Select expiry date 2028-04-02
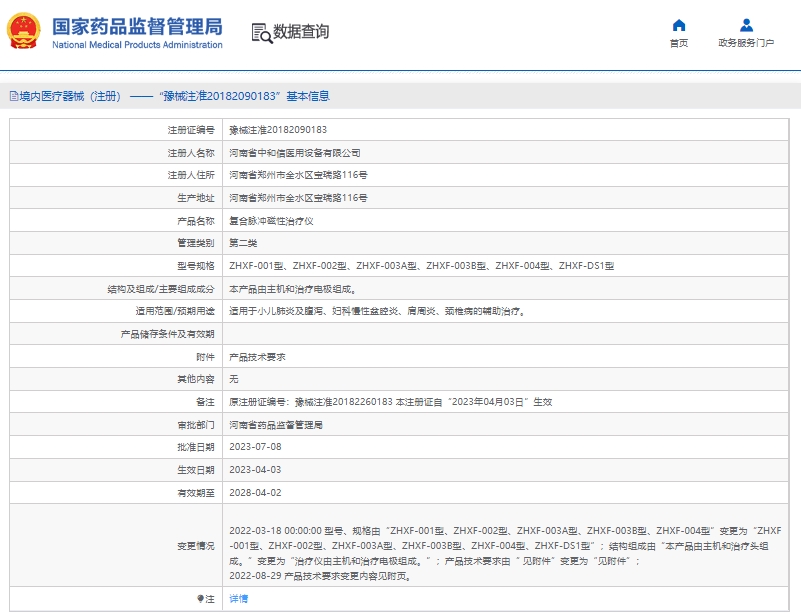The image size is (801, 616). [255, 493]
